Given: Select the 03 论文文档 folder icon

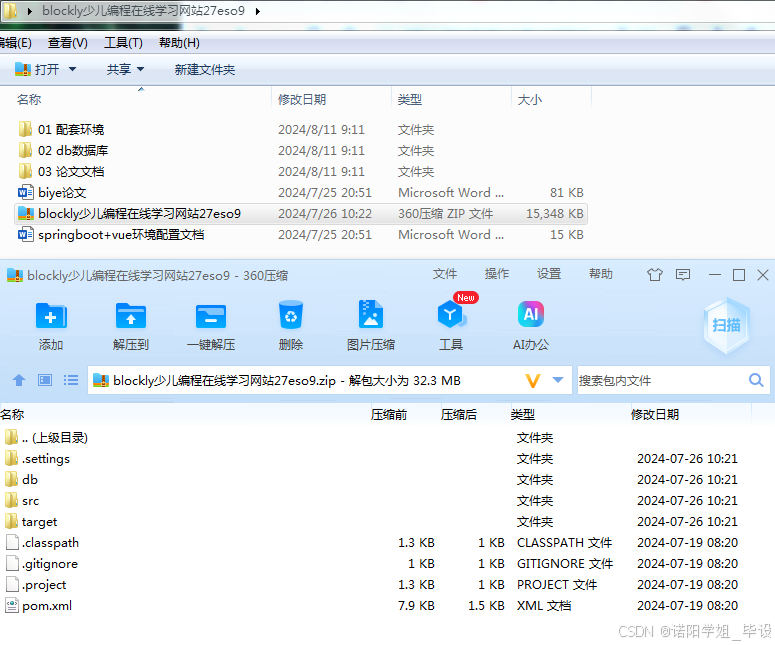Looking at the screenshot, I should pyautogui.click(x=25, y=172).
